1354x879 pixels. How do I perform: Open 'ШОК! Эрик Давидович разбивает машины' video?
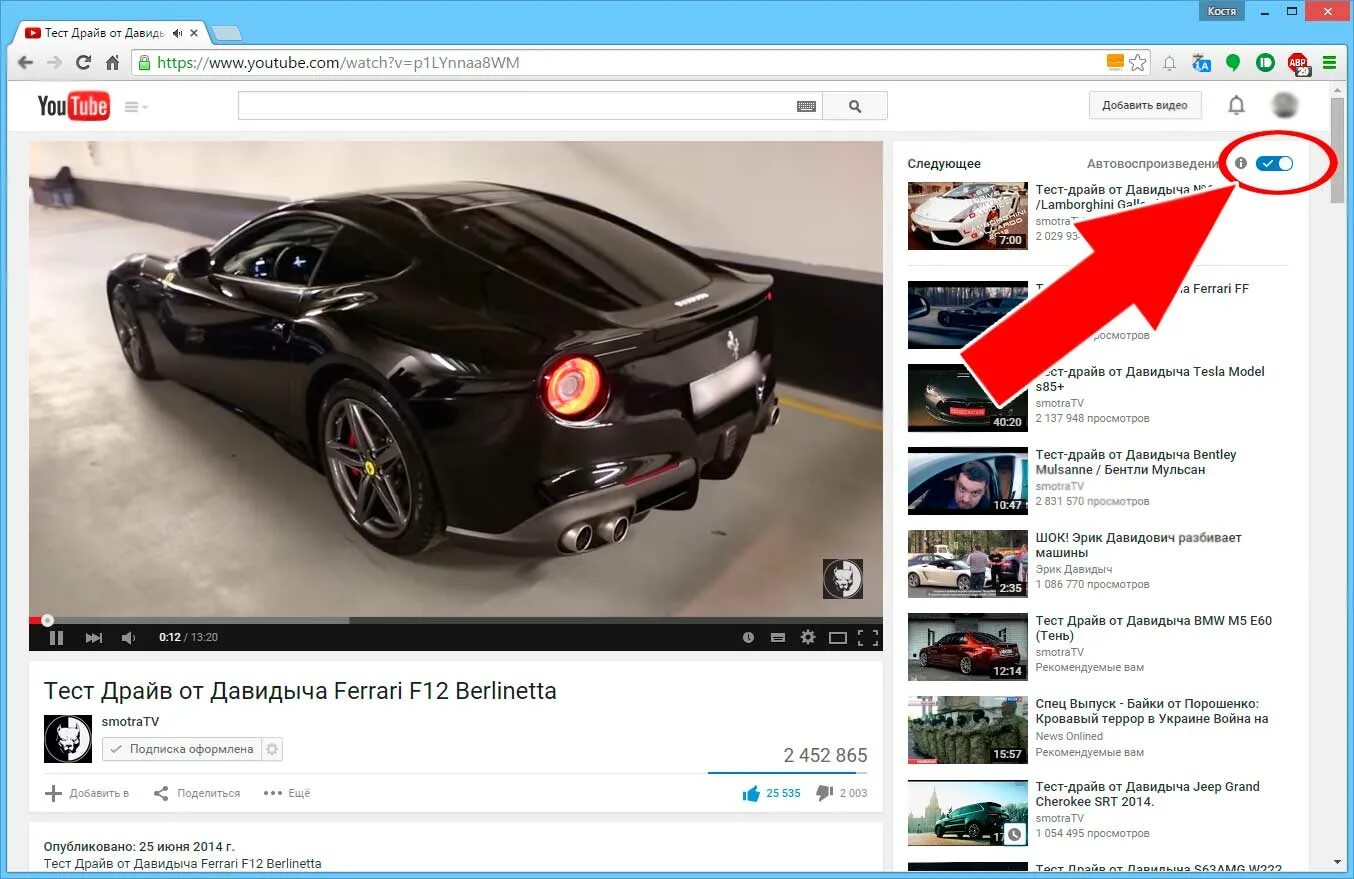click(x=1138, y=545)
